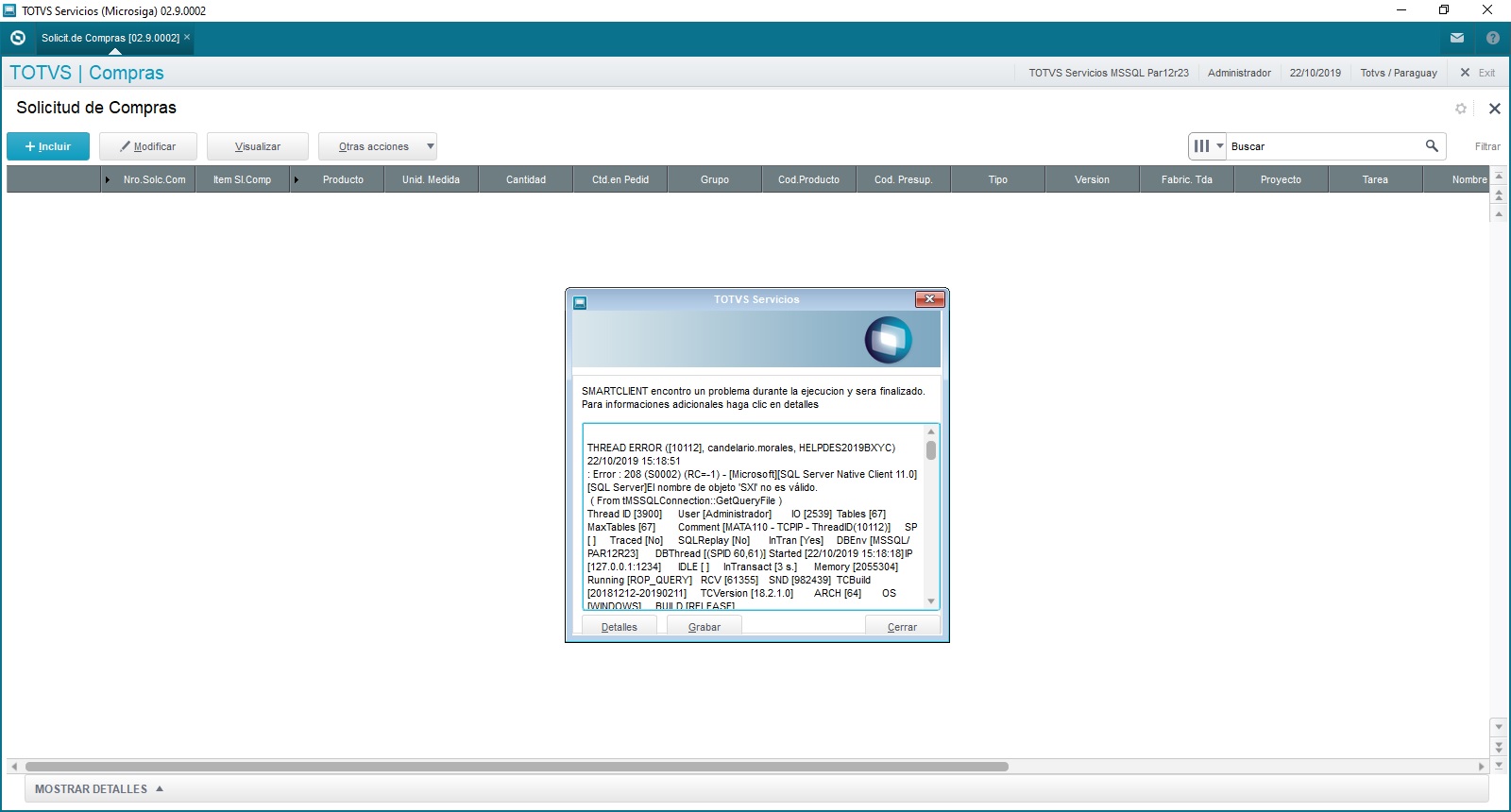This screenshot has width=1511, height=812.
Task: Click the date 22/10/2019 in header
Action: click(1316, 73)
